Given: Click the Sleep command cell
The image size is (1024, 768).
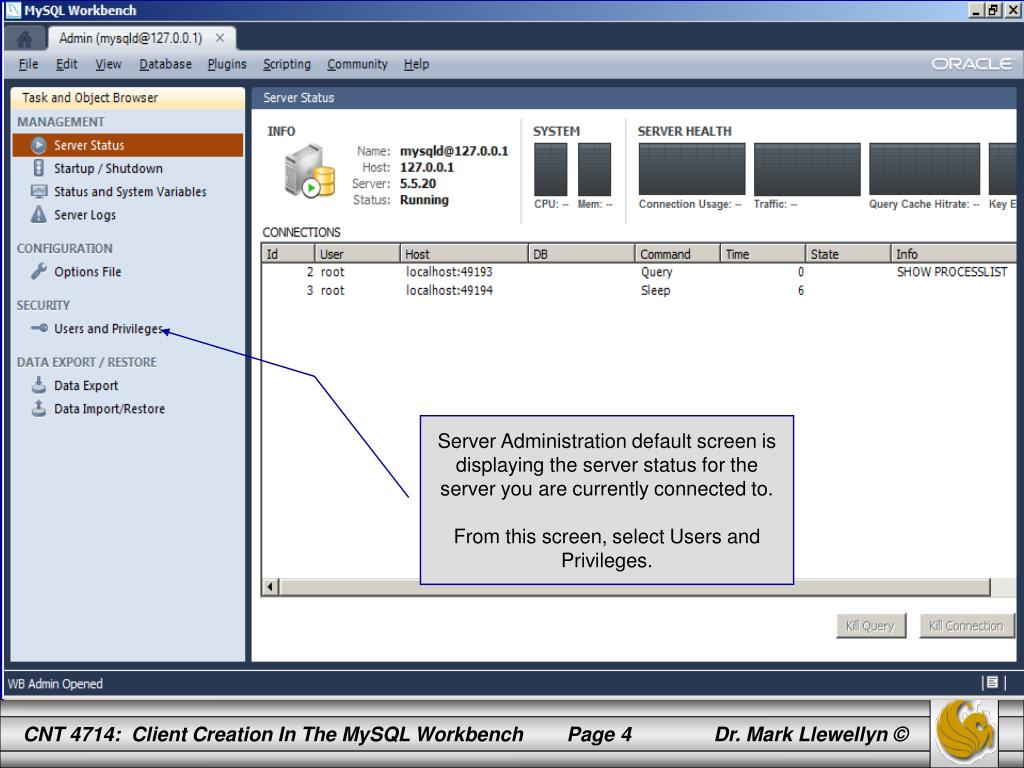Looking at the screenshot, I should [x=655, y=290].
